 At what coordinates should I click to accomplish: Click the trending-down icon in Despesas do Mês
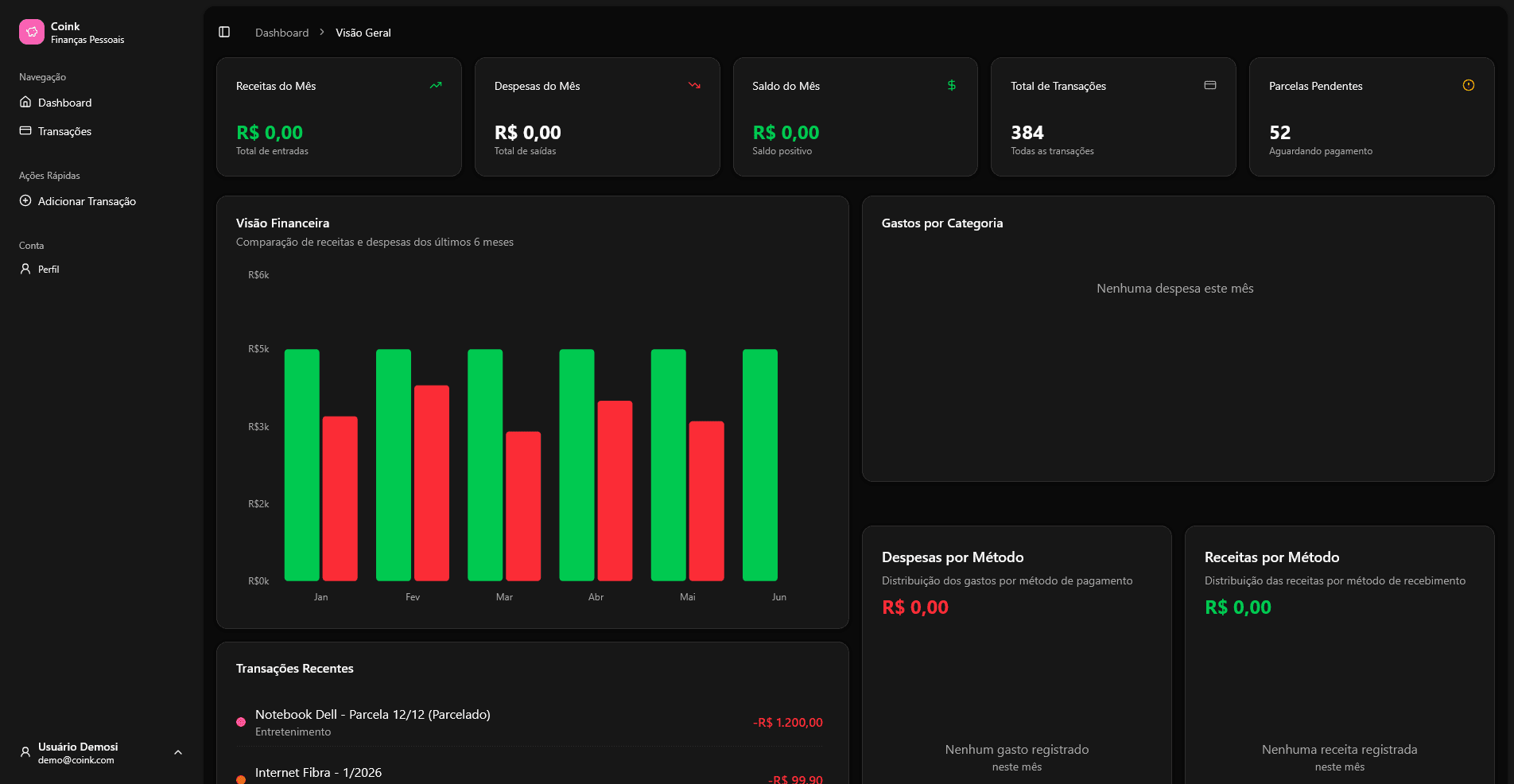click(x=694, y=85)
